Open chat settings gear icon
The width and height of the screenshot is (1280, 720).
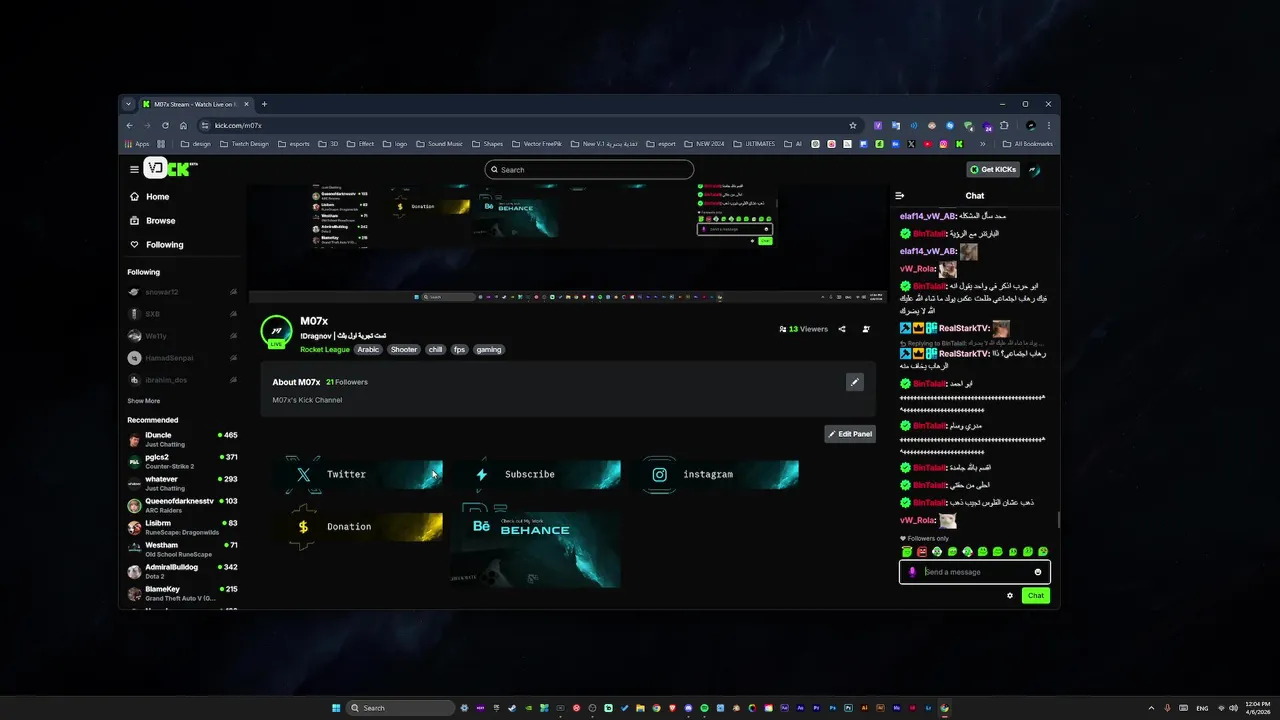[x=1010, y=595]
